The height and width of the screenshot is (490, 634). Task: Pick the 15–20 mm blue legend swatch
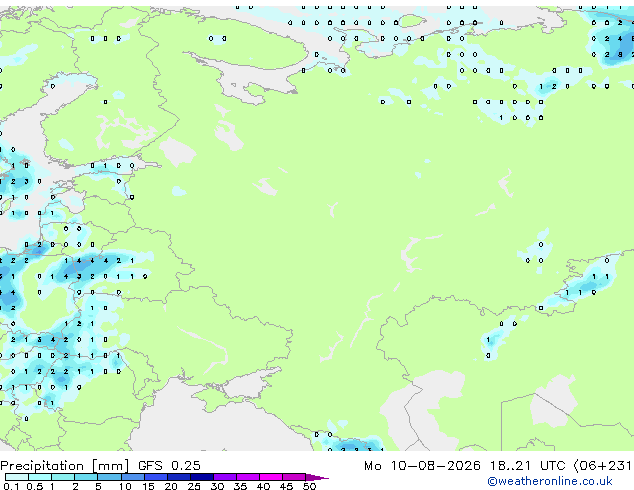click(x=155, y=477)
